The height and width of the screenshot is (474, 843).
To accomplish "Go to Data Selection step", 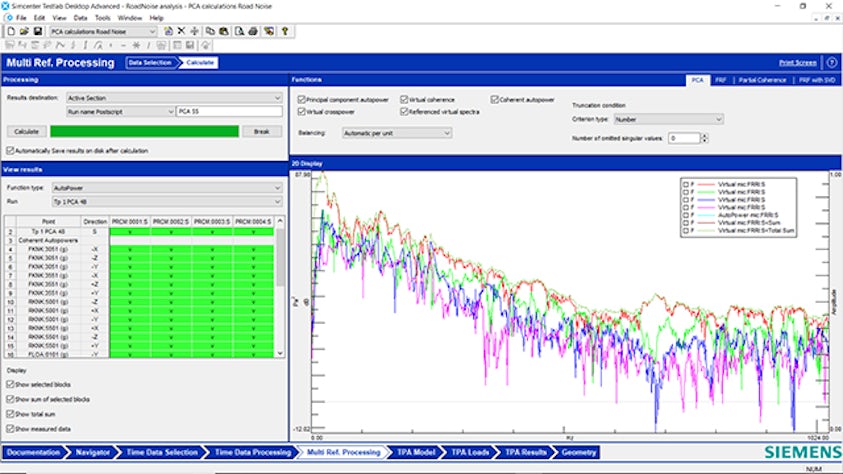I will click(150, 63).
